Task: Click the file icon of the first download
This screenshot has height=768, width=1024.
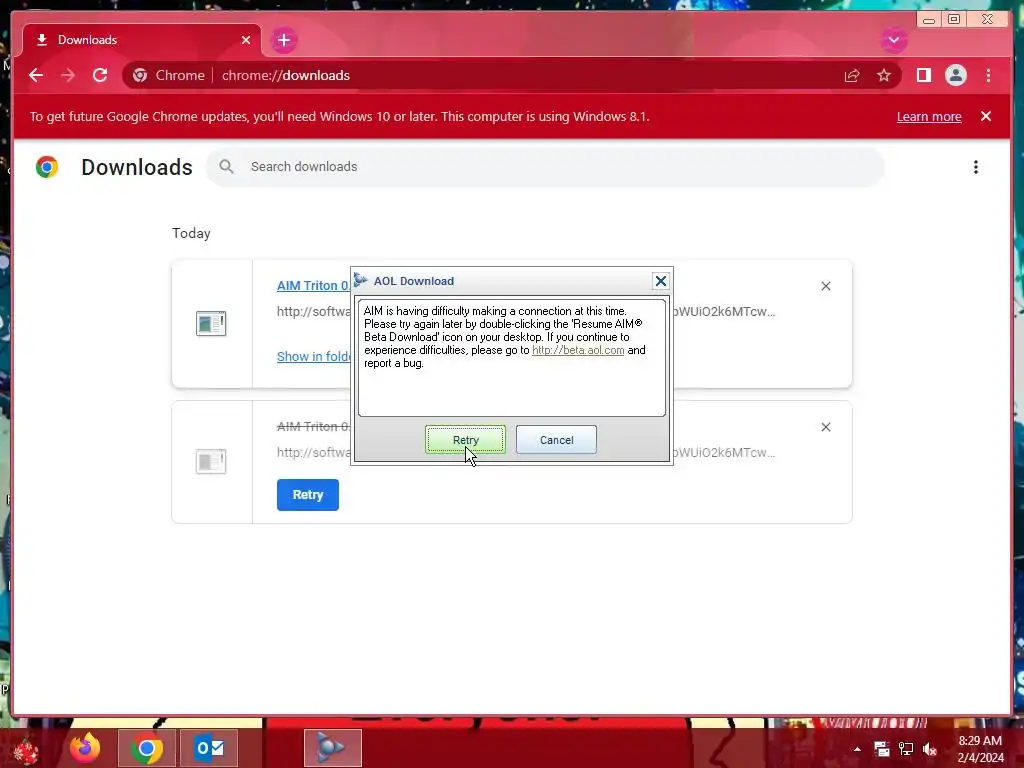Action: [211, 323]
